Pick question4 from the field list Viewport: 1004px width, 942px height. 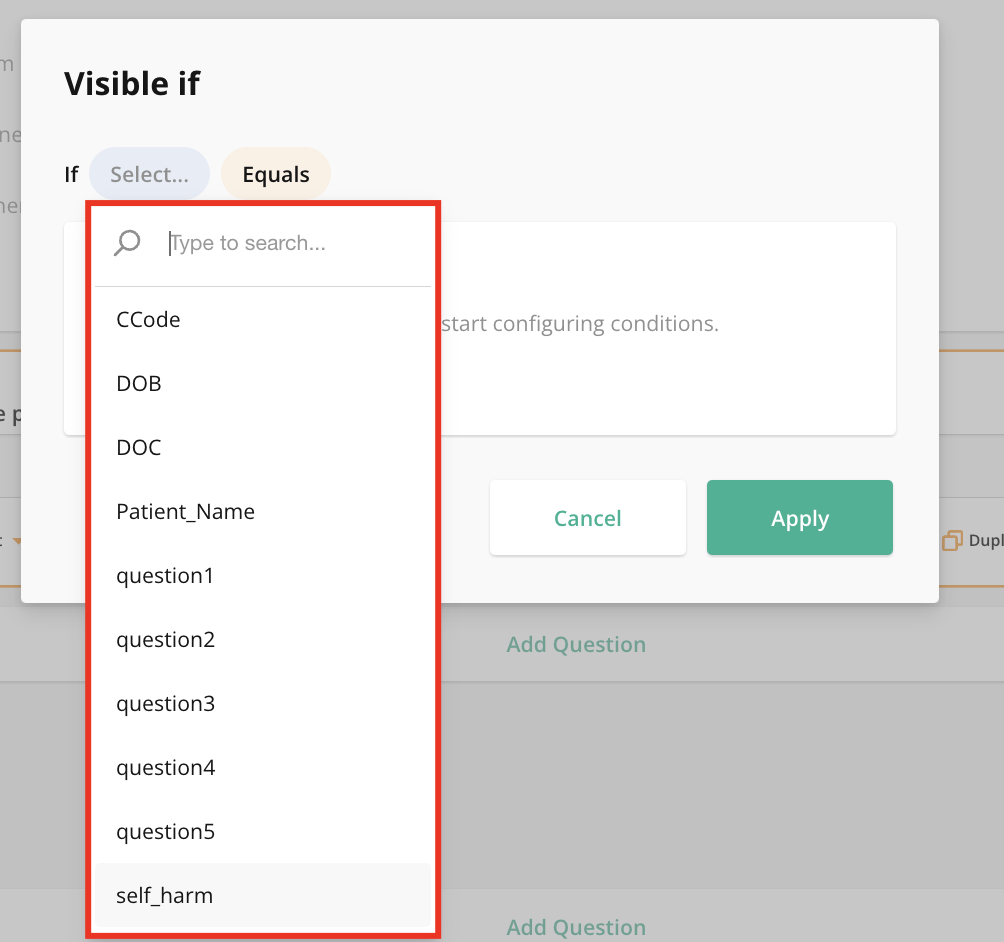click(x=165, y=767)
